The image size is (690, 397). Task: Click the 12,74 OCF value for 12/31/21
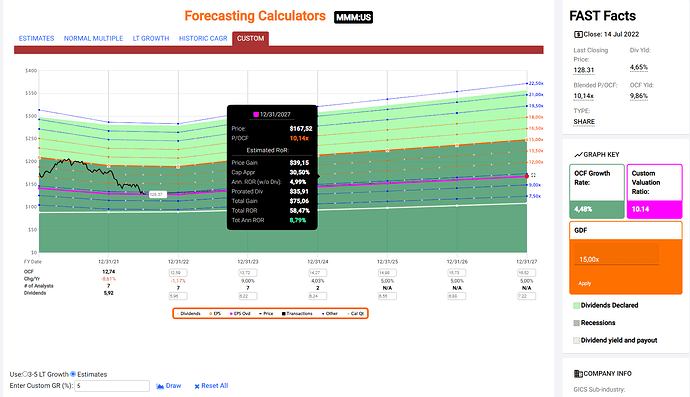click(108, 272)
